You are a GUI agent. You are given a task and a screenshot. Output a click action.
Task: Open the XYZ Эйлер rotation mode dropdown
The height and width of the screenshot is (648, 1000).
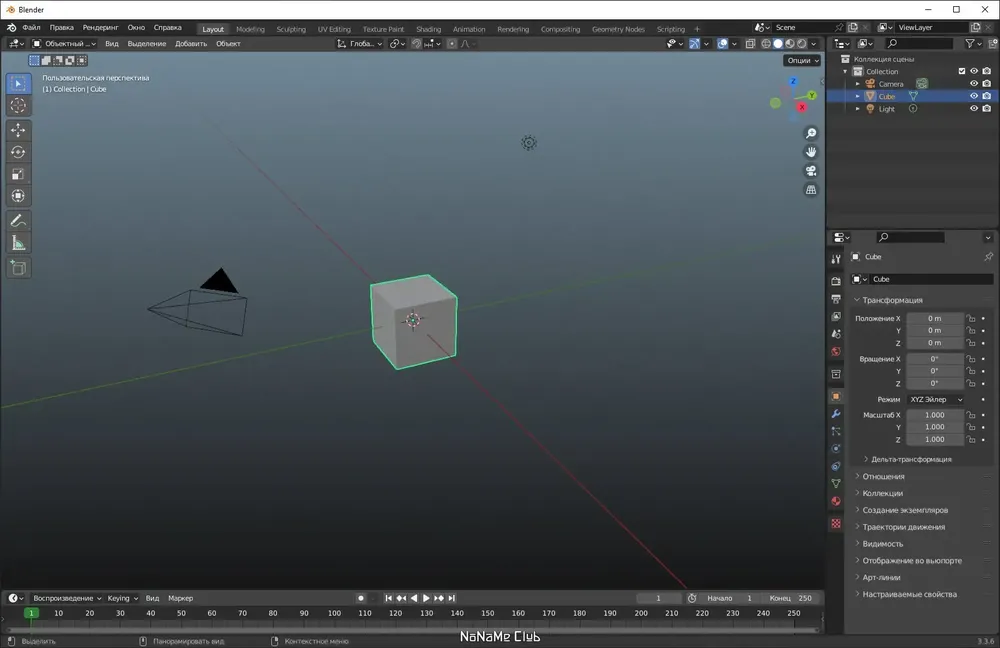tap(936, 399)
